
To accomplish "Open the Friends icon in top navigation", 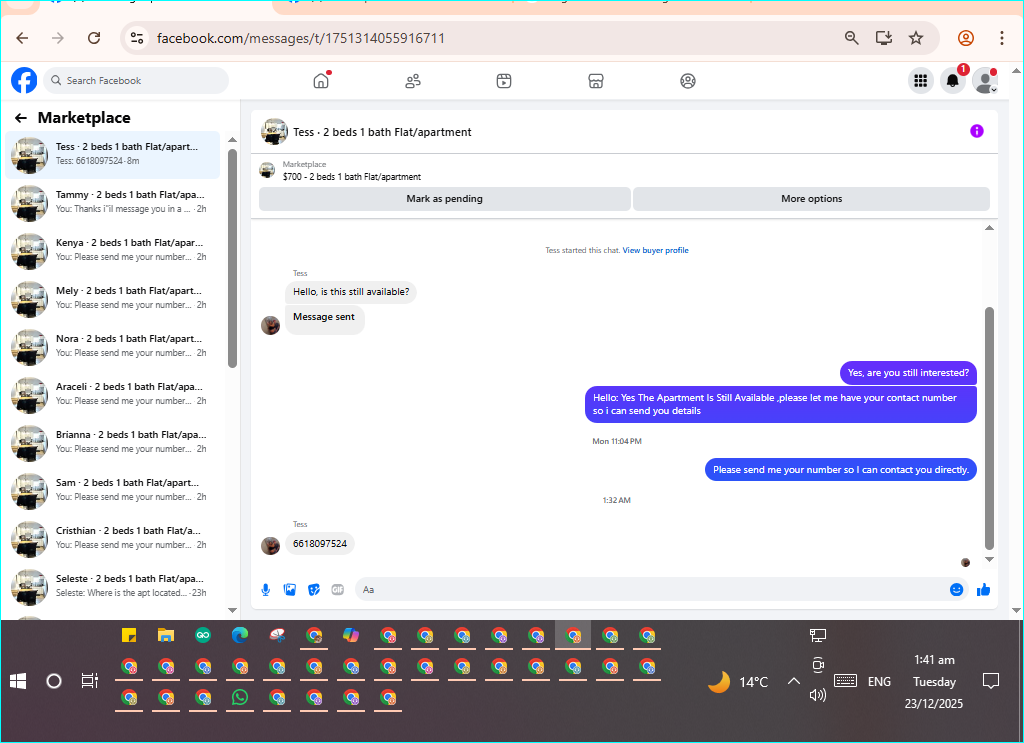I will click(x=413, y=81).
